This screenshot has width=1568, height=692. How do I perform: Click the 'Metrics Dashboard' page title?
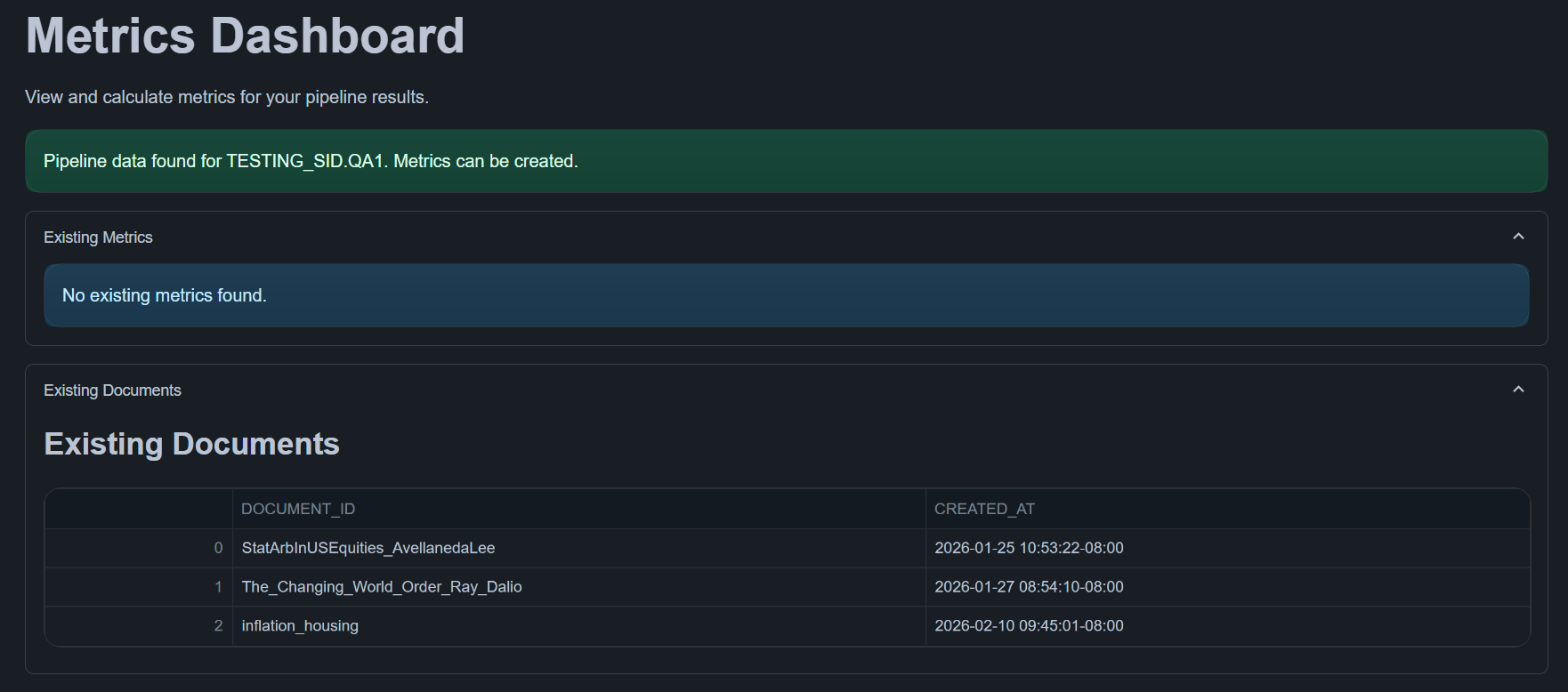point(245,36)
